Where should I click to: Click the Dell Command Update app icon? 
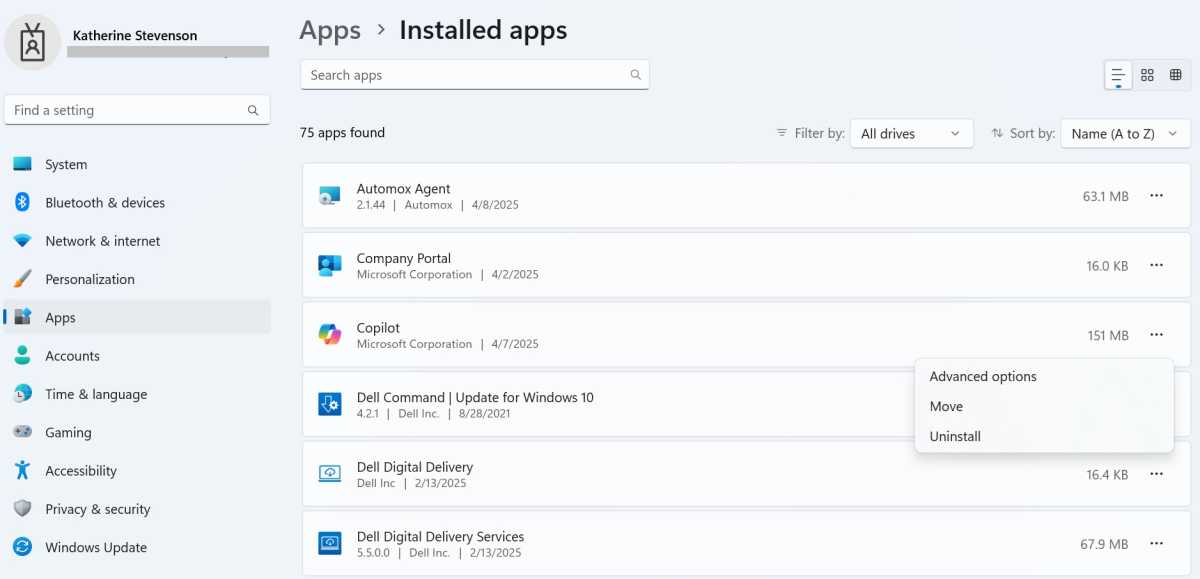click(x=329, y=405)
